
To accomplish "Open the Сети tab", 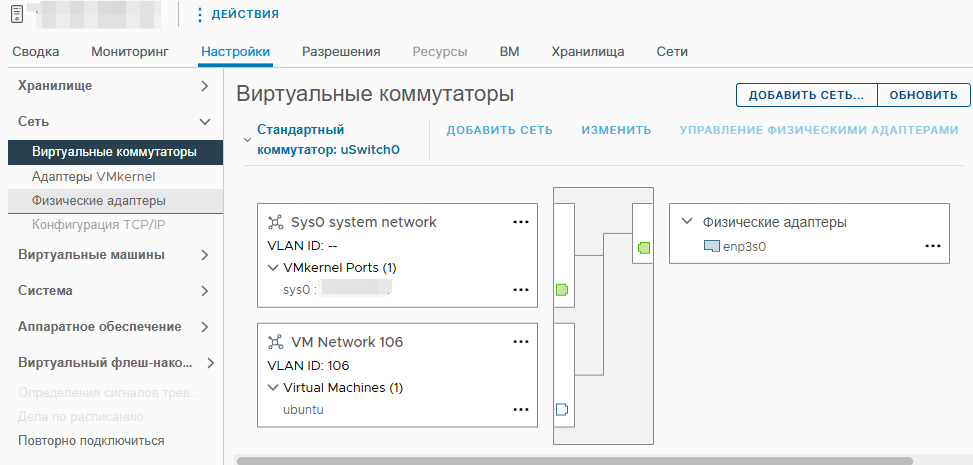I will point(672,52).
